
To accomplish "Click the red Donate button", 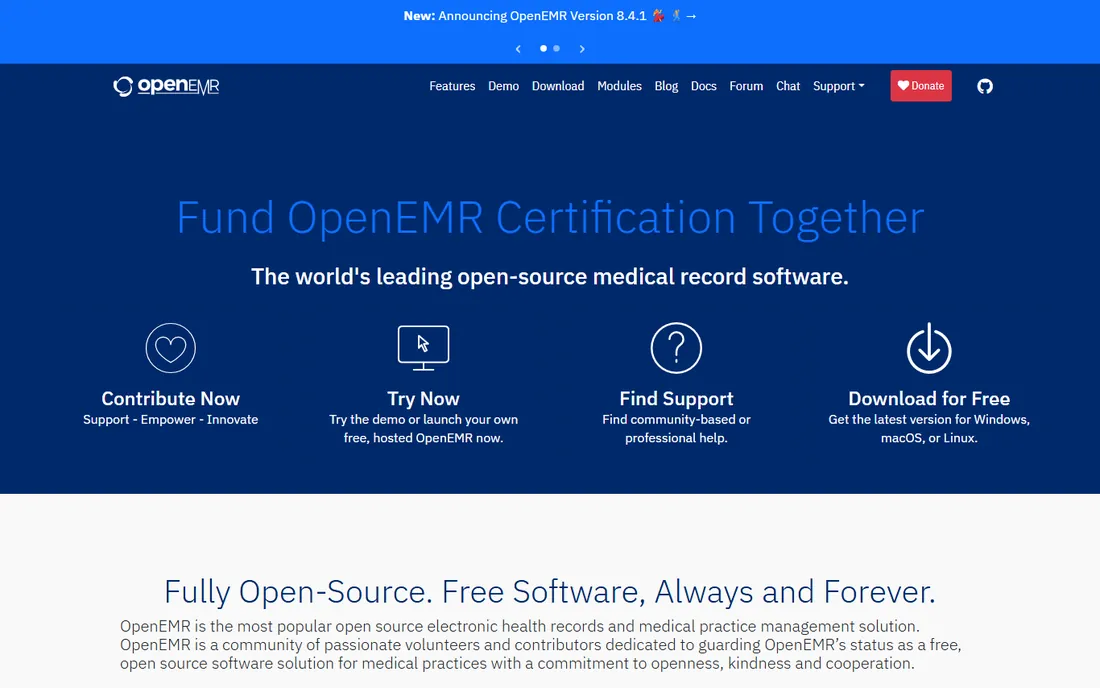I will coord(921,86).
